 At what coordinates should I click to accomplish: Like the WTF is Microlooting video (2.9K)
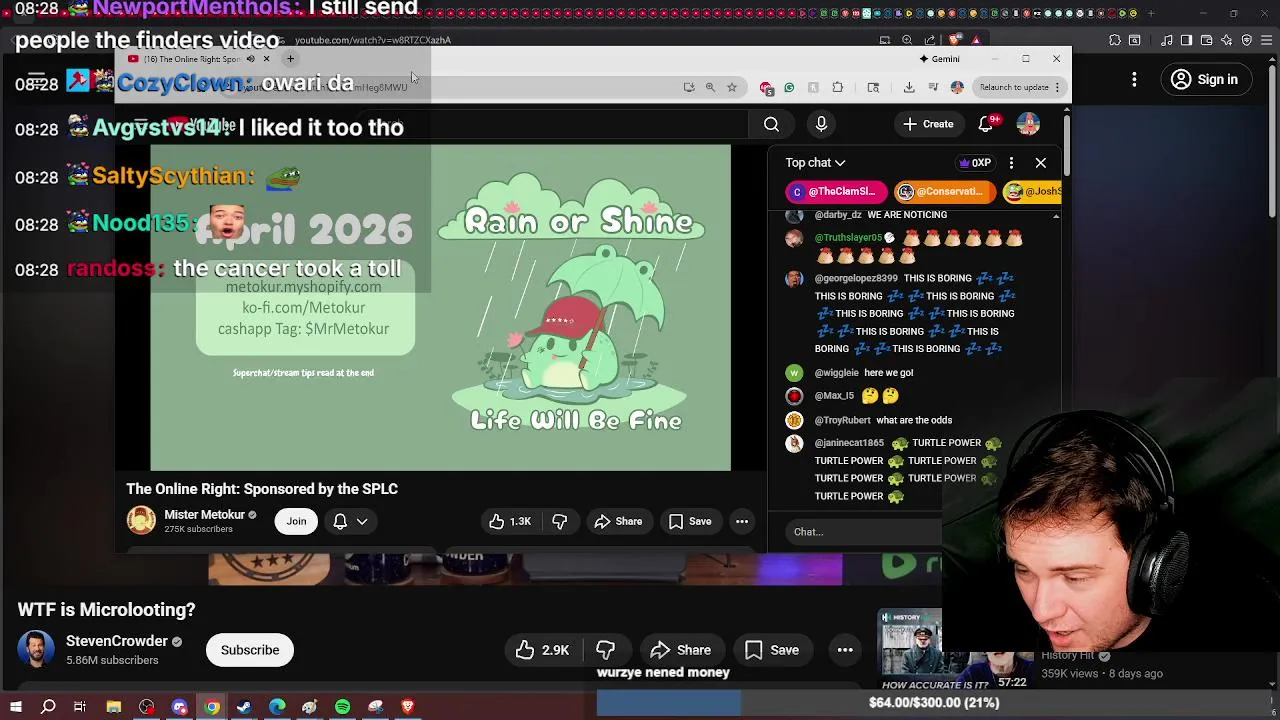(541, 650)
